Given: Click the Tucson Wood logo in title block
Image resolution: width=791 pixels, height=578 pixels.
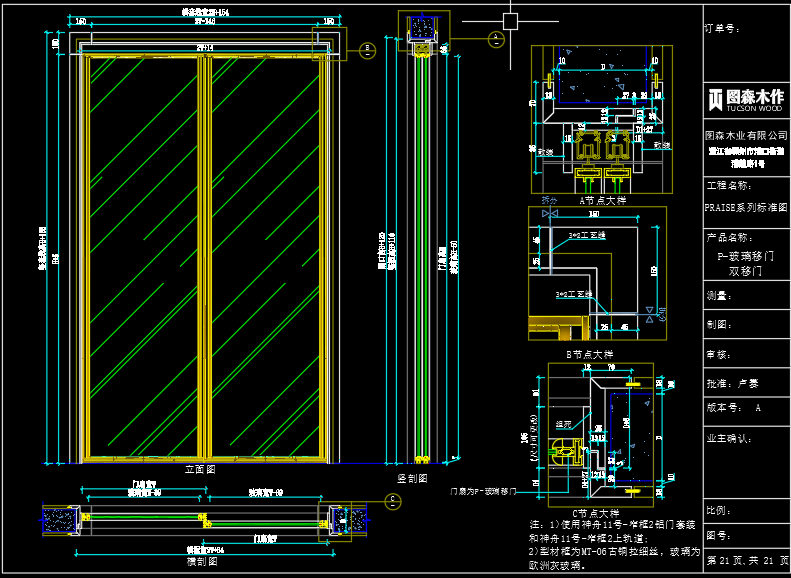Looking at the screenshot, I should (x=746, y=98).
